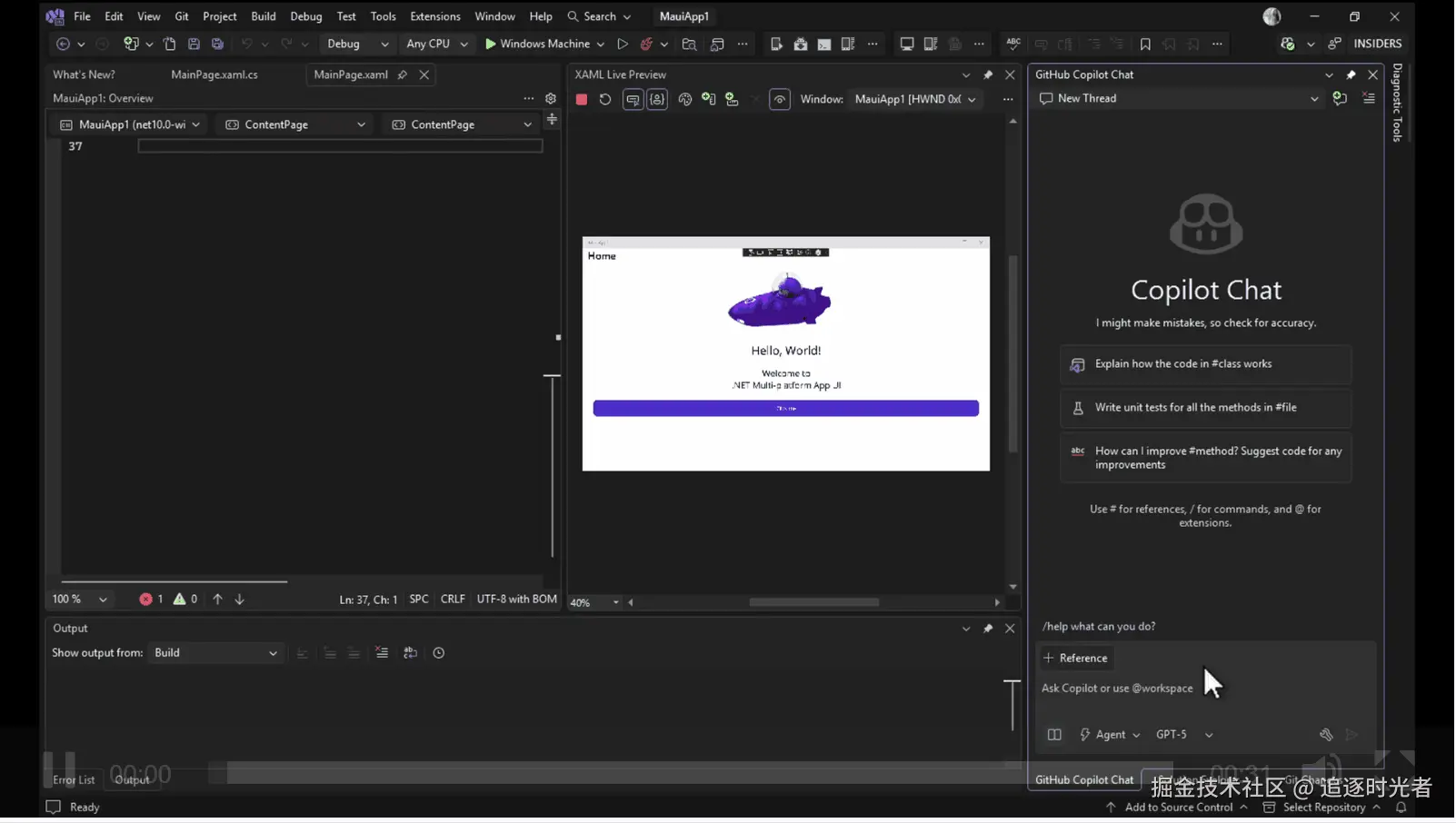Open the Error List tab
Image resolution: width=1456 pixels, height=823 pixels.
[x=74, y=780]
